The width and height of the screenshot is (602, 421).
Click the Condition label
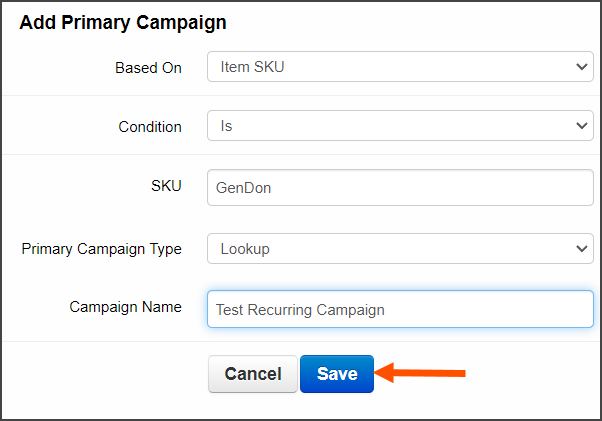tap(150, 127)
